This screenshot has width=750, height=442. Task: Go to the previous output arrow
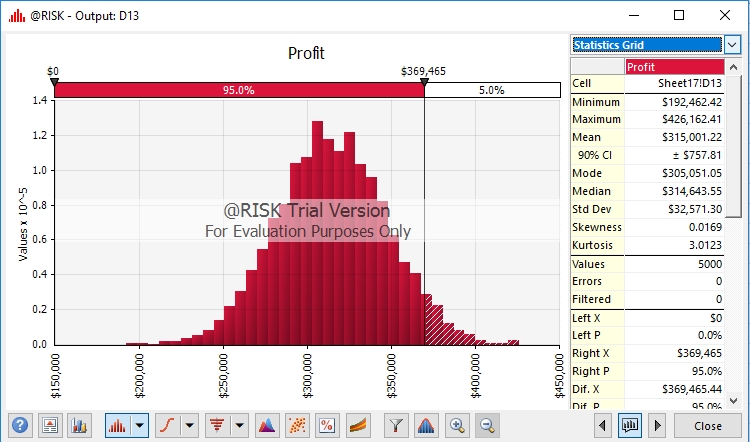coord(602,425)
